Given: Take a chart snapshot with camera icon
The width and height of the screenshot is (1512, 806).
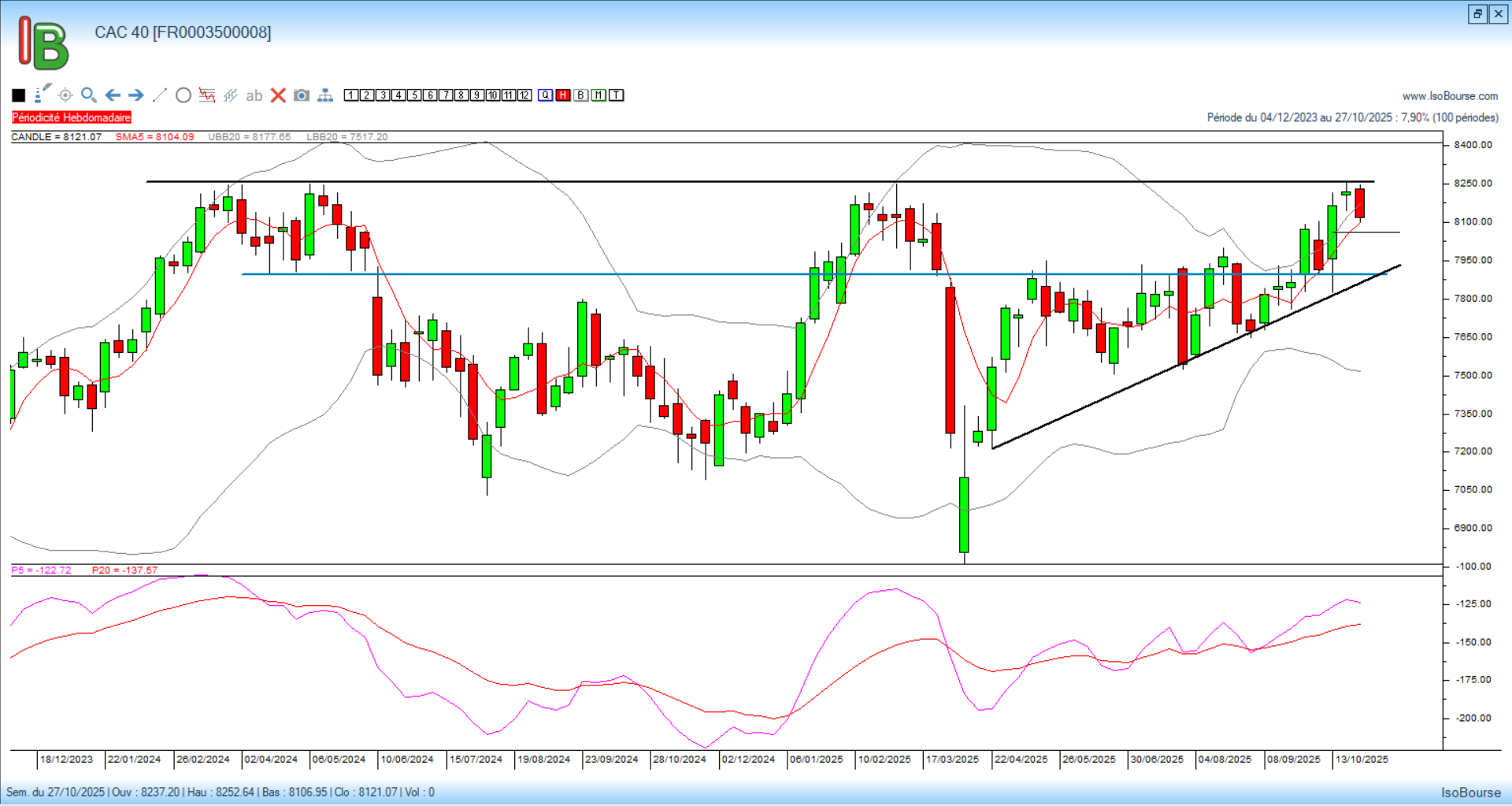Looking at the screenshot, I should click(302, 95).
